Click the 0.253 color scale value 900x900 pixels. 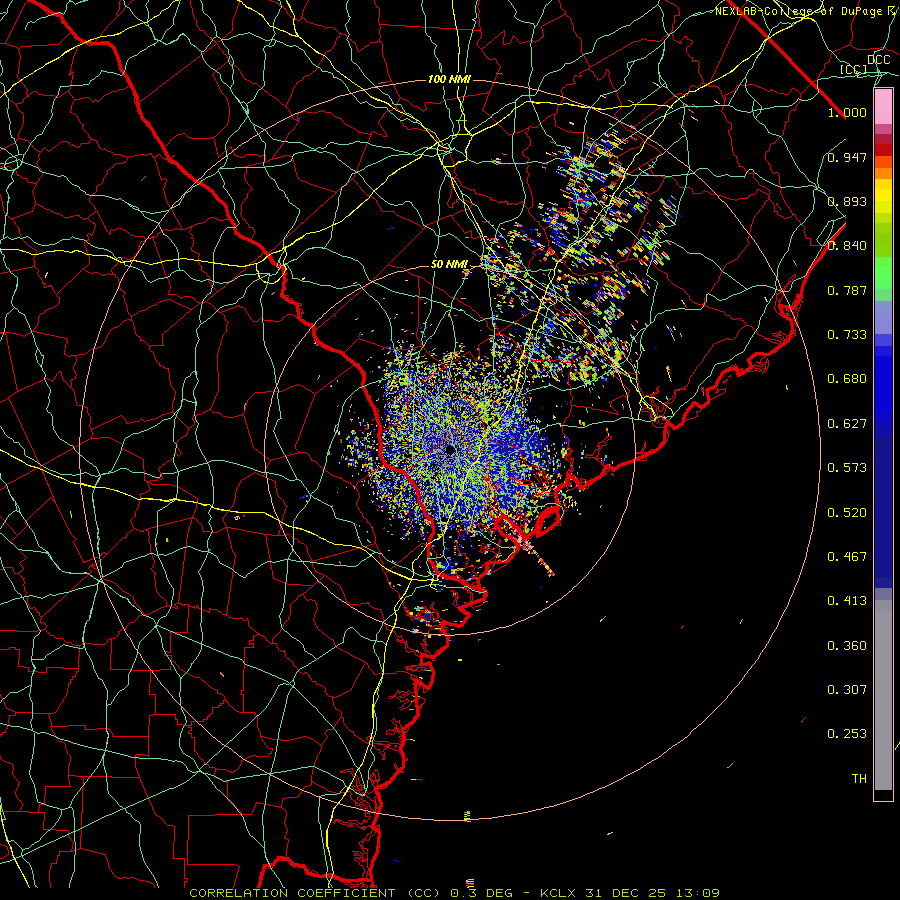click(x=847, y=734)
